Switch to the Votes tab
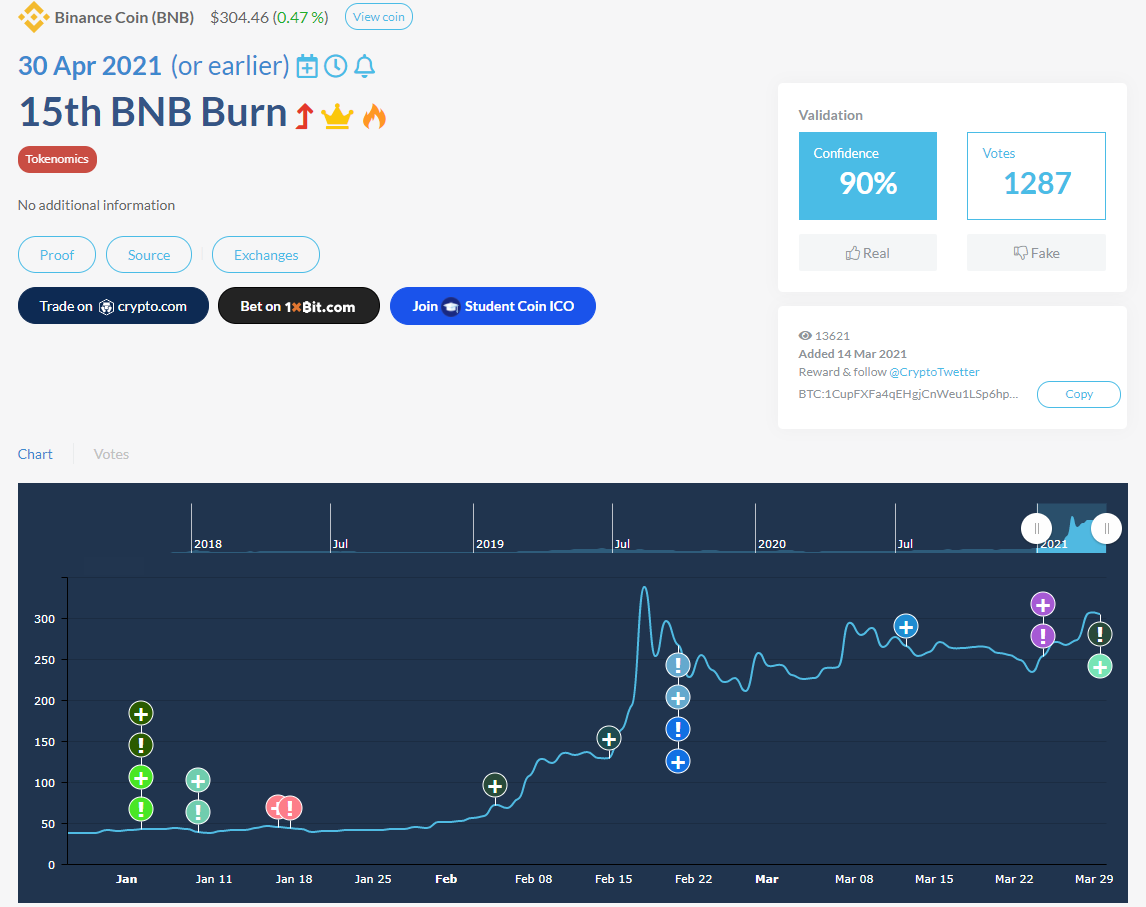This screenshot has width=1146, height=907. (x=111, y=454)
